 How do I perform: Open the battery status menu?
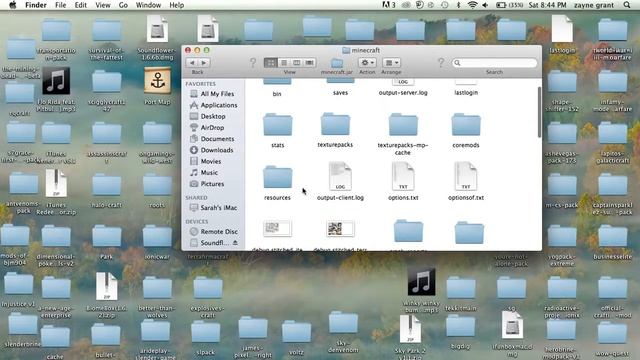coord(510,5)
